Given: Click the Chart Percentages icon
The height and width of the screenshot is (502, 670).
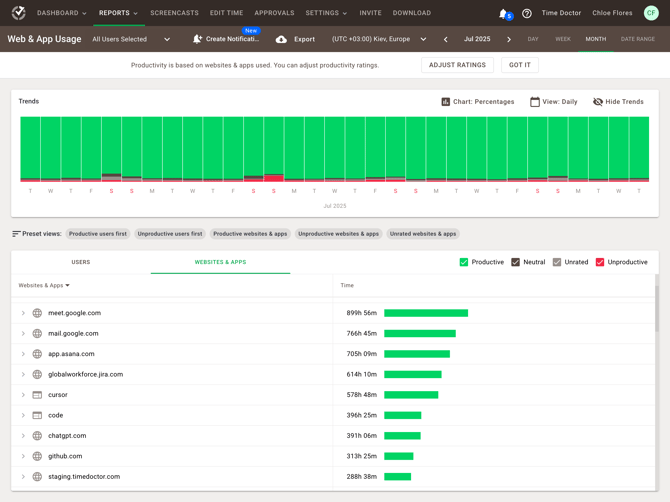Looking at the screenshot, I should click(x=446, y=102).
